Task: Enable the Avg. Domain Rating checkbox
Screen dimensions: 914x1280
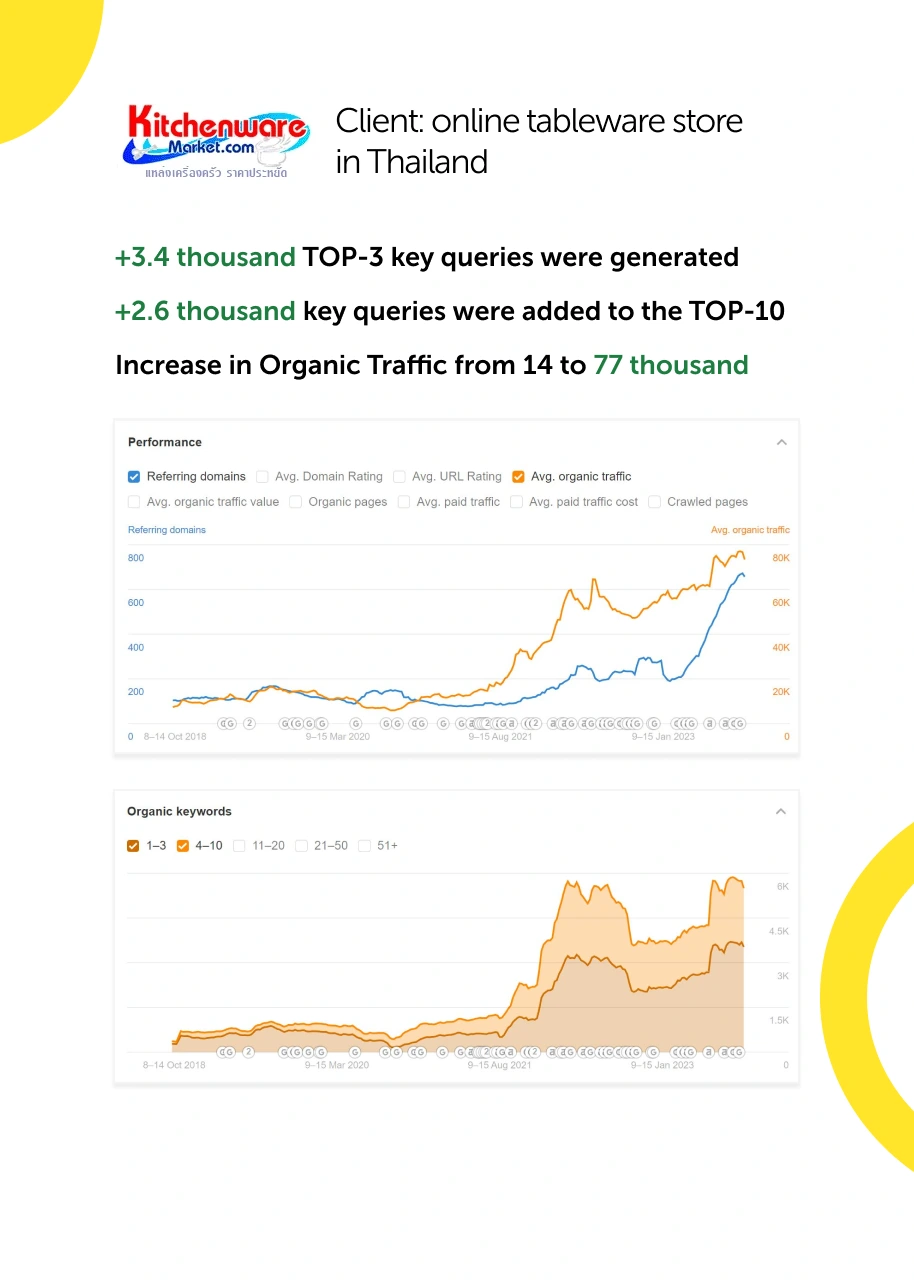Action: click(x=262, y=477)
